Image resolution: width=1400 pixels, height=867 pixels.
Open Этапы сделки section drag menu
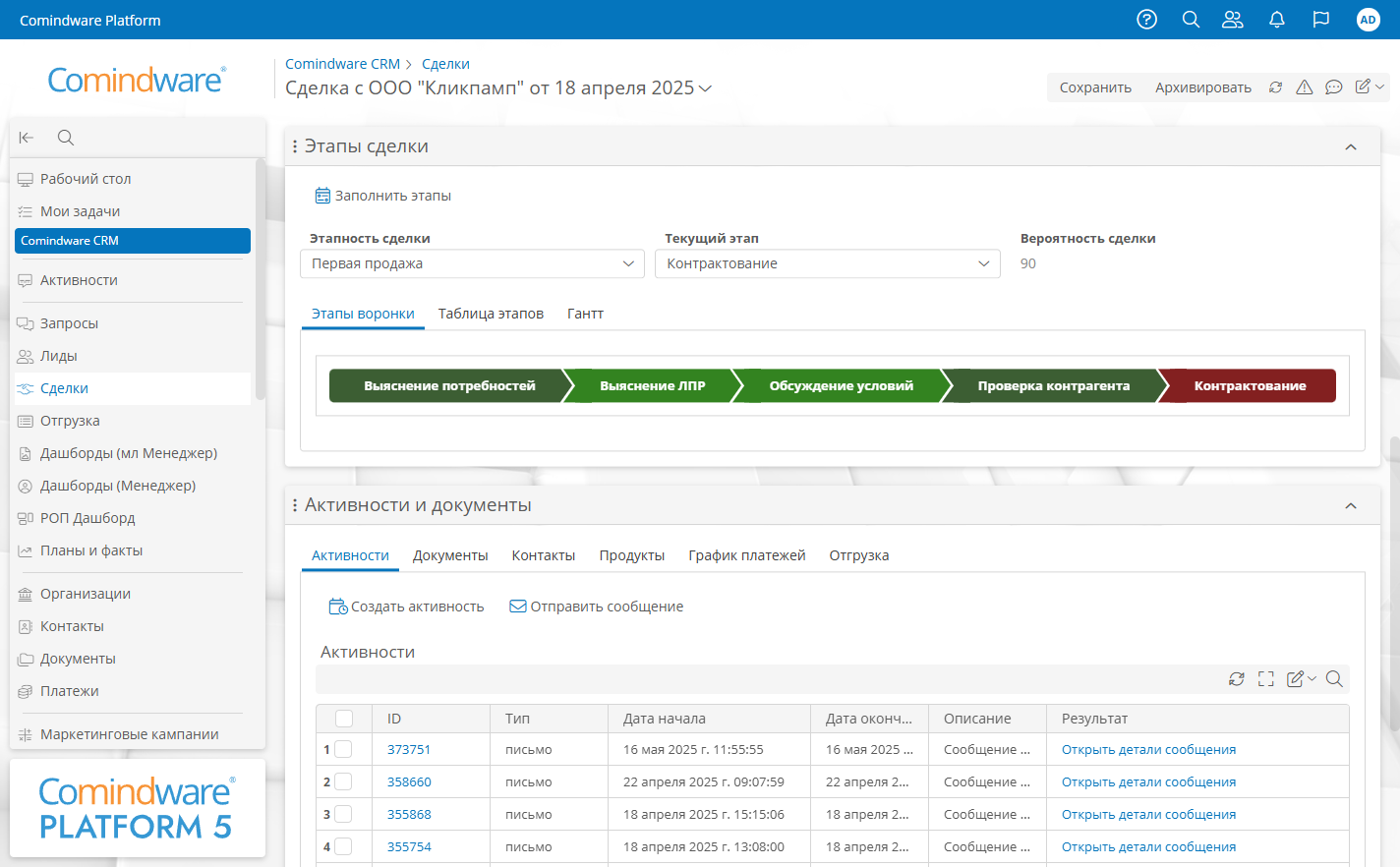295,146
